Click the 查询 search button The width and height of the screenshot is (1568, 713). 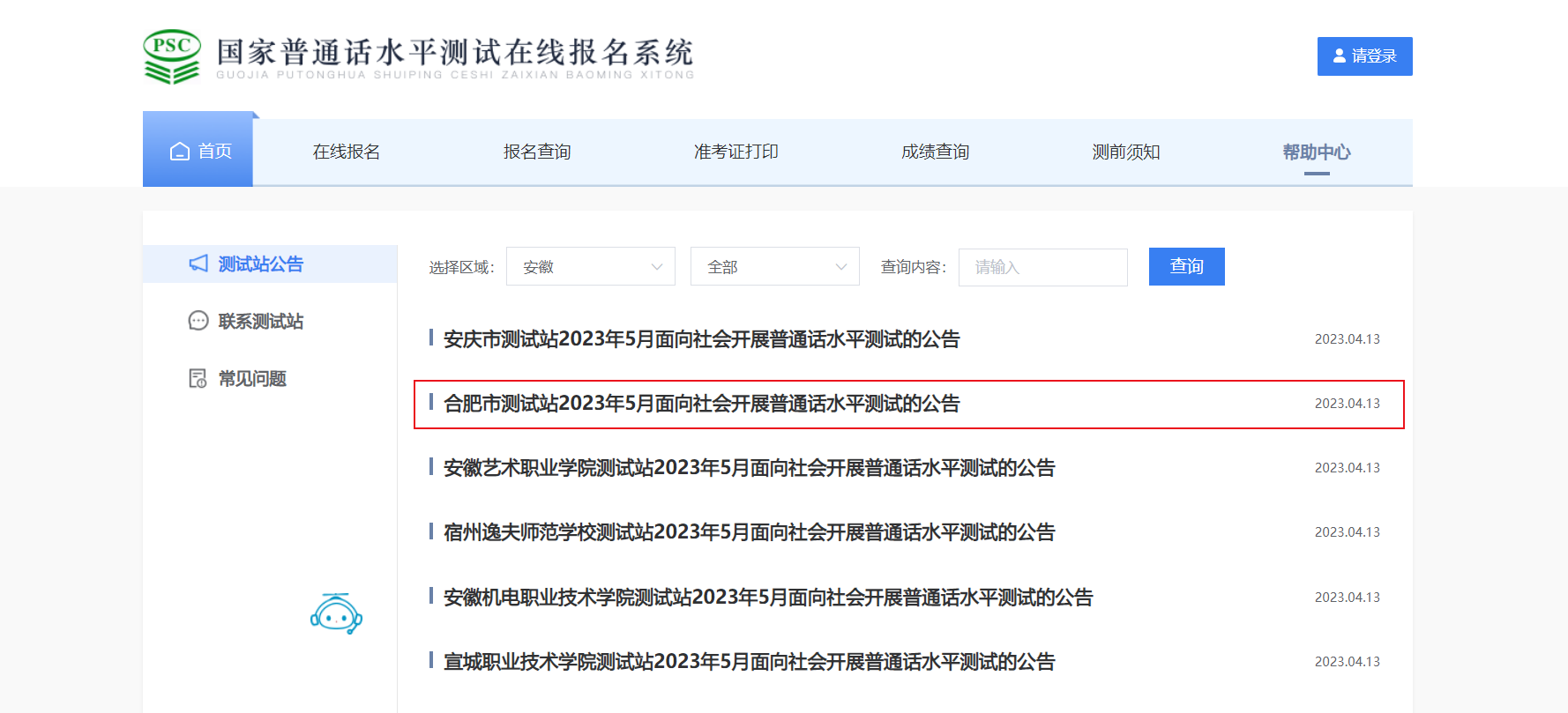click(1187, 266)
